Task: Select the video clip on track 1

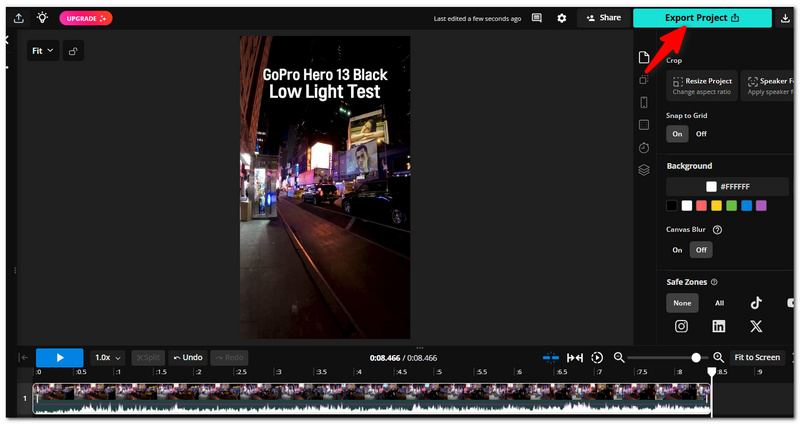Action: pyautogui.click(x=372, y=398)
